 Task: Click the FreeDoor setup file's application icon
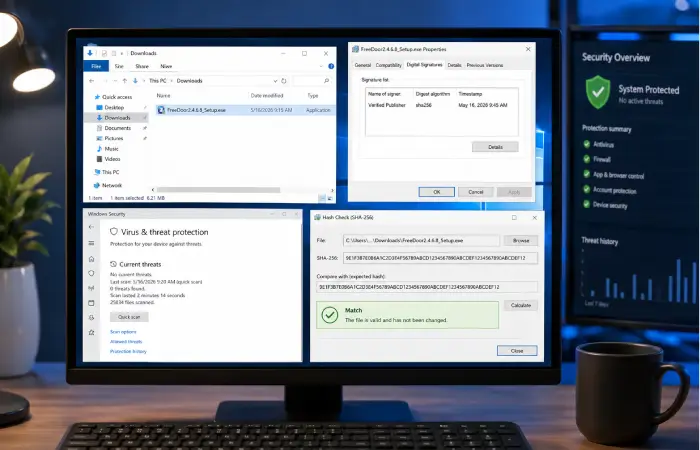(161, 110)
